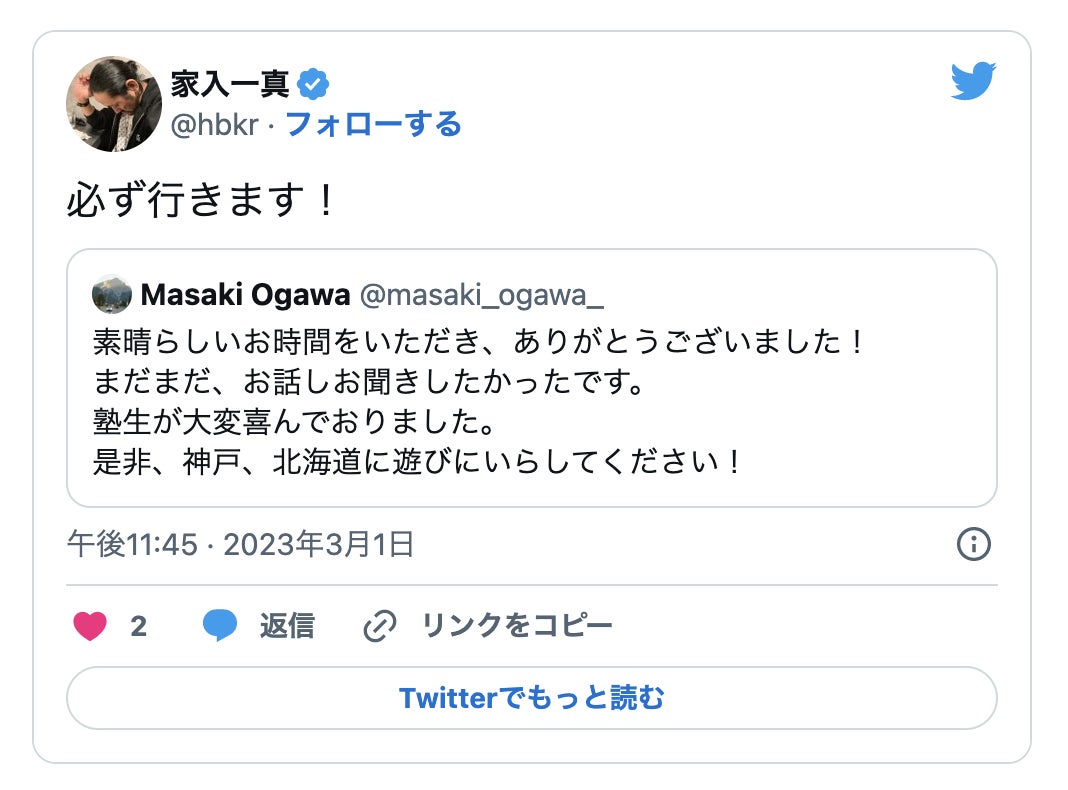The height and width of the screenshot is (790, 1068).
Task: Click the Twitter bird logo icon
Action: [972, 82]
